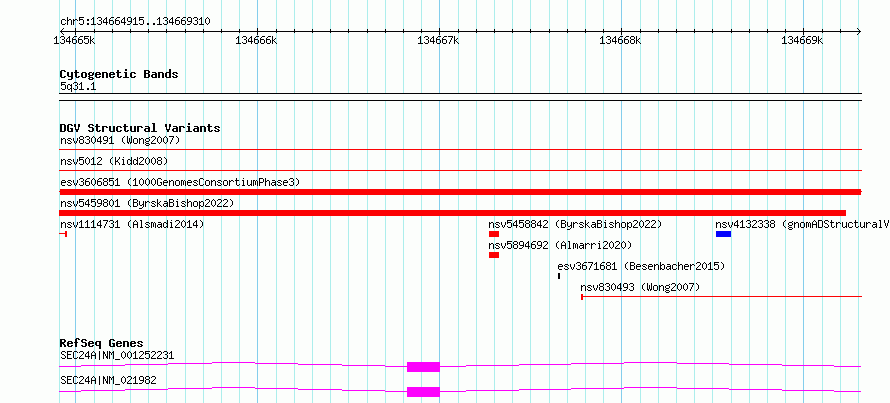Click the blue nsv4132338 variant block
Screen dimensions: 890x403
tap(723, 234)
